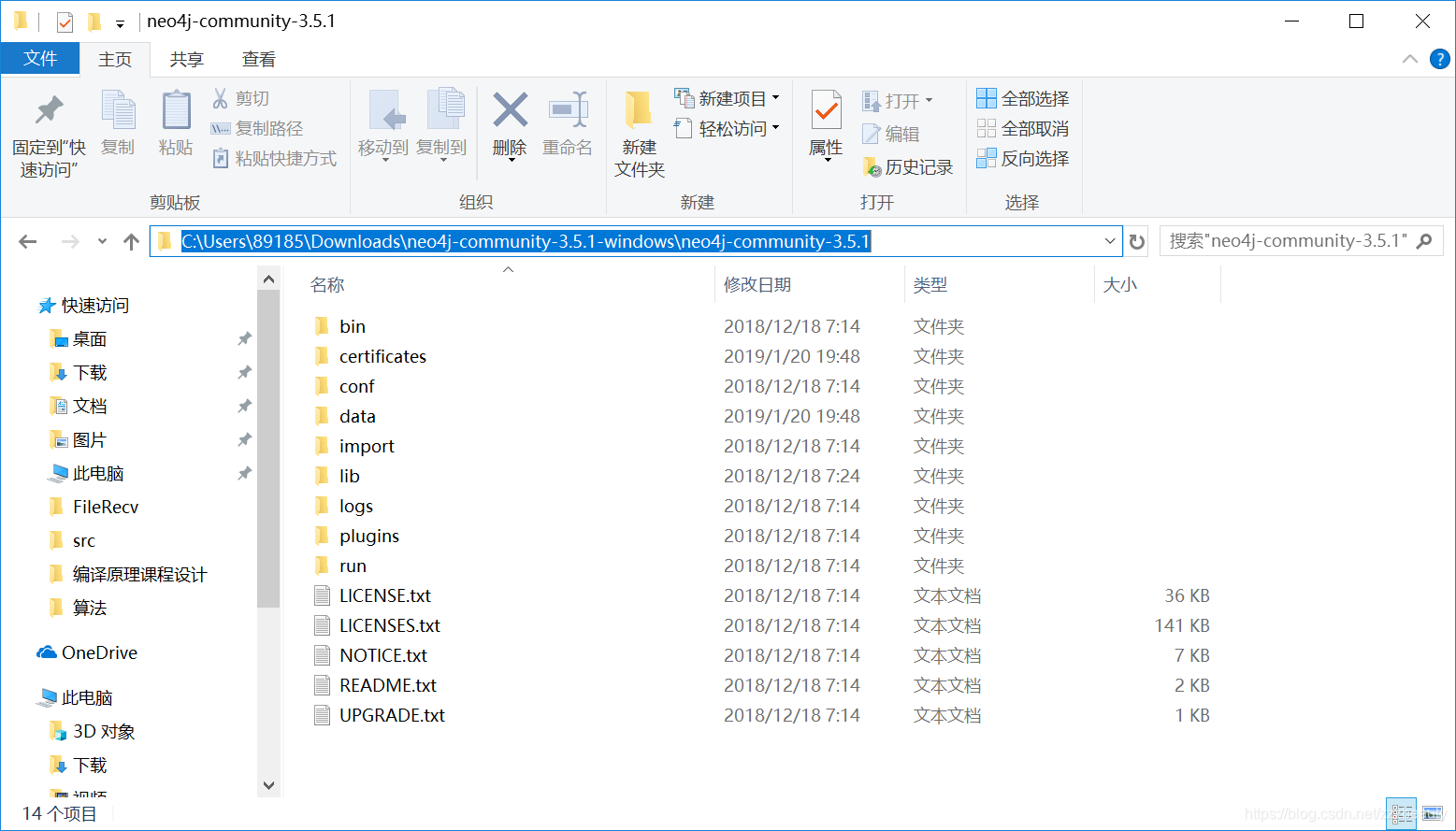Select the plugins folder

click(369, 536)
